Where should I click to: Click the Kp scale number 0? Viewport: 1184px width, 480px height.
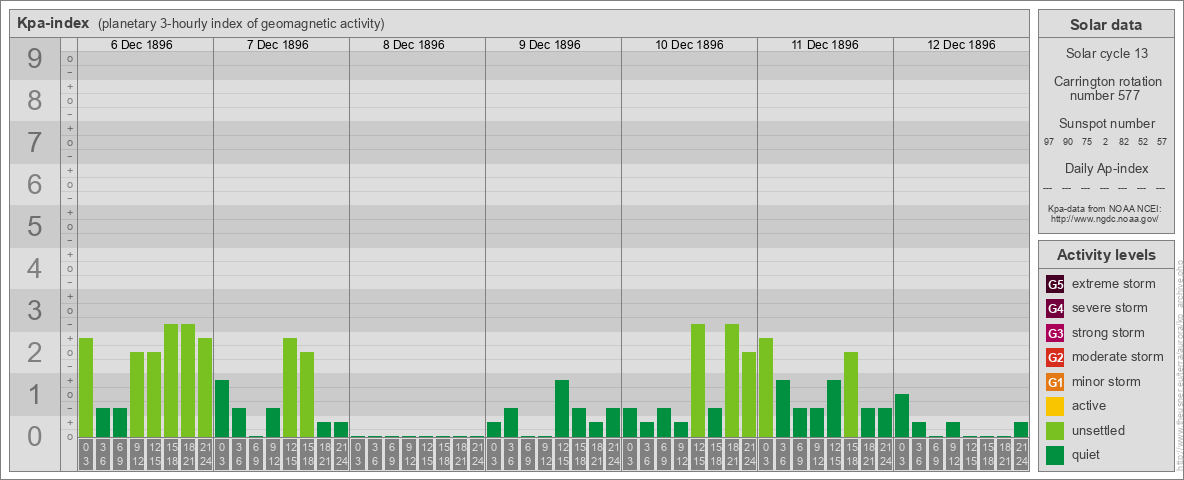[x=35, y=436]
